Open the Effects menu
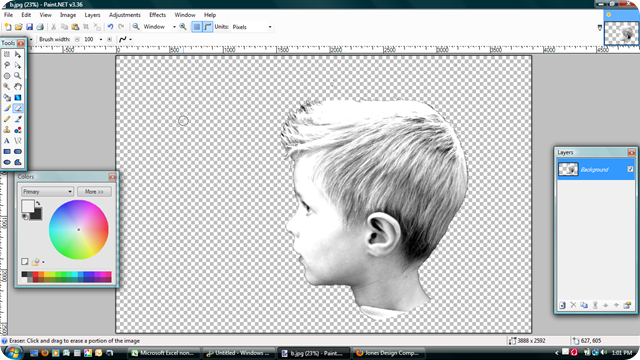 click(158, 15)
